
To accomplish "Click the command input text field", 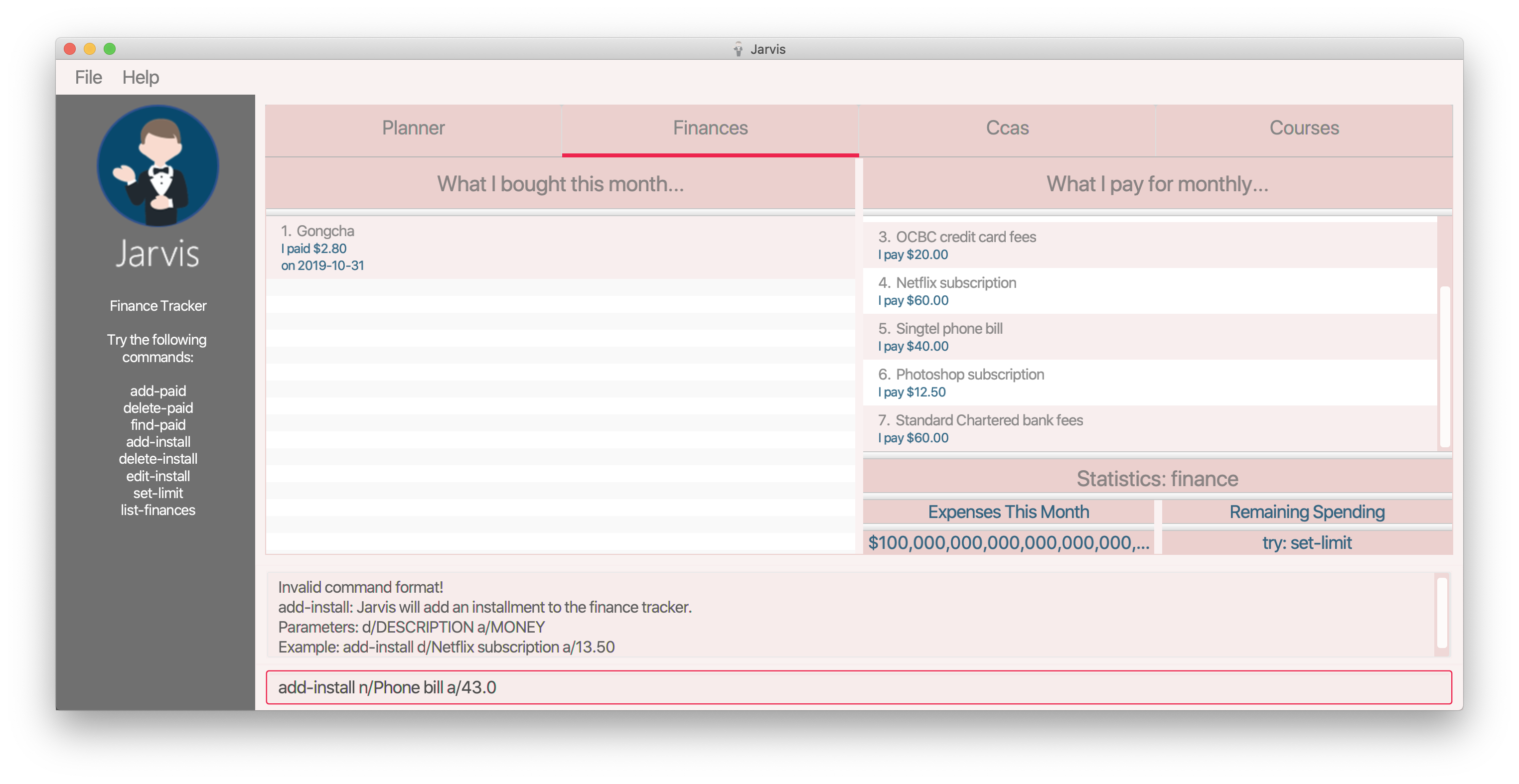I will [x=858, y=687].
